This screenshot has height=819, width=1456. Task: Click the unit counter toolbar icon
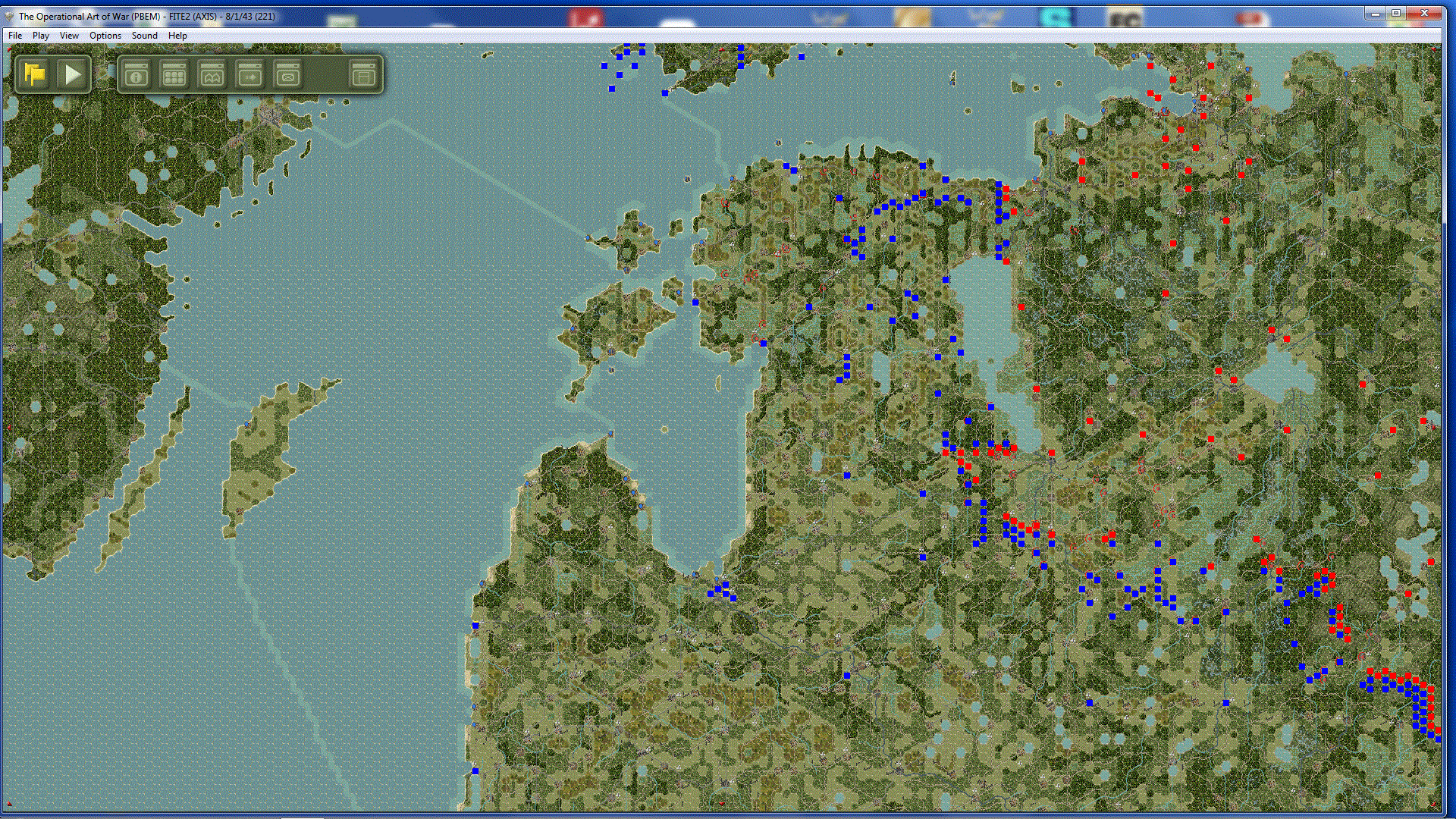pyautogui.click(x=288, y=74)
